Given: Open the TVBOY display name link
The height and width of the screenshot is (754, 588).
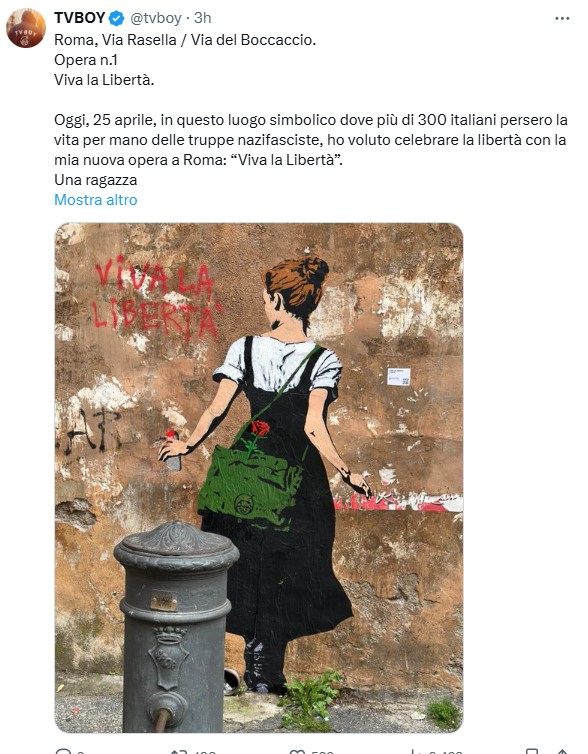Looking at the screenshot, I should (x=79, y=18).
